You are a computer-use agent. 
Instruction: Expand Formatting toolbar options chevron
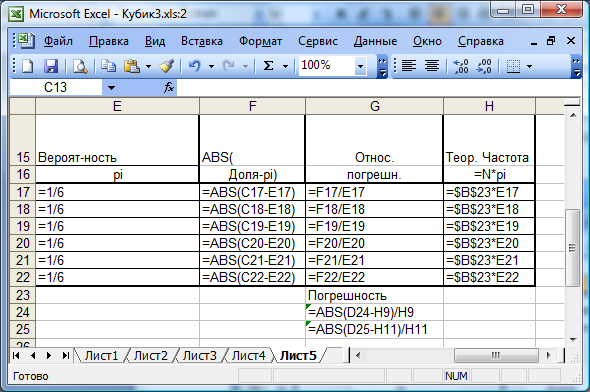576,67
